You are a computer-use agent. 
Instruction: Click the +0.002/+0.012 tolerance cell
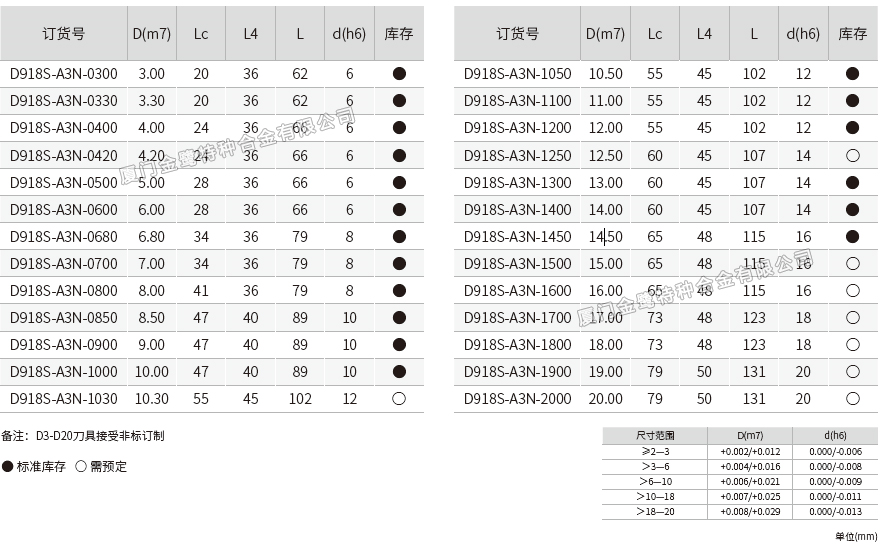click(750, 451)
